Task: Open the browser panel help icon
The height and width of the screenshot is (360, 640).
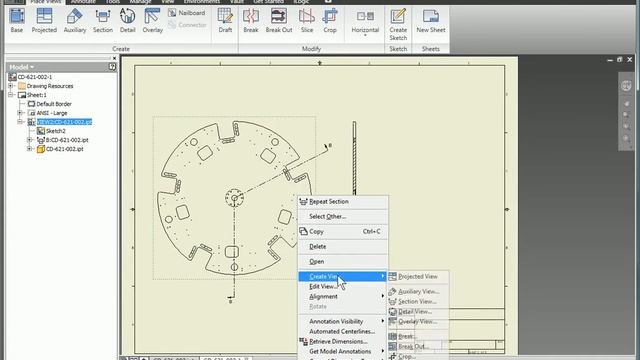Action: (x=112, y=67)
